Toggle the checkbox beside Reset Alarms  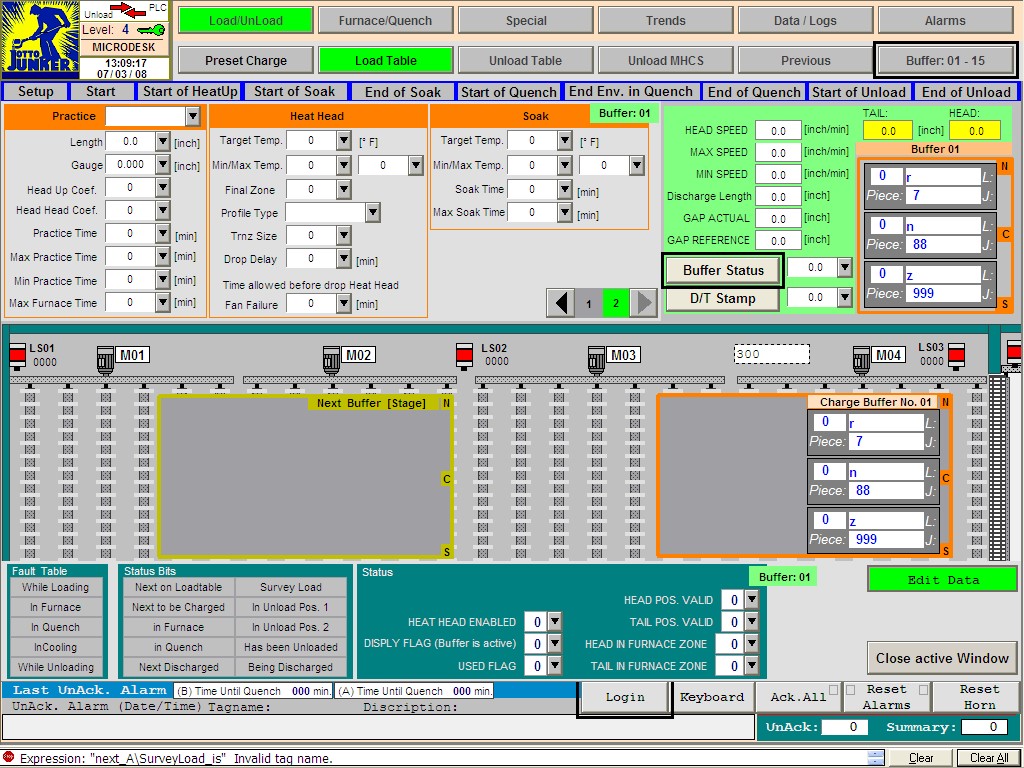tap(850, 689)
